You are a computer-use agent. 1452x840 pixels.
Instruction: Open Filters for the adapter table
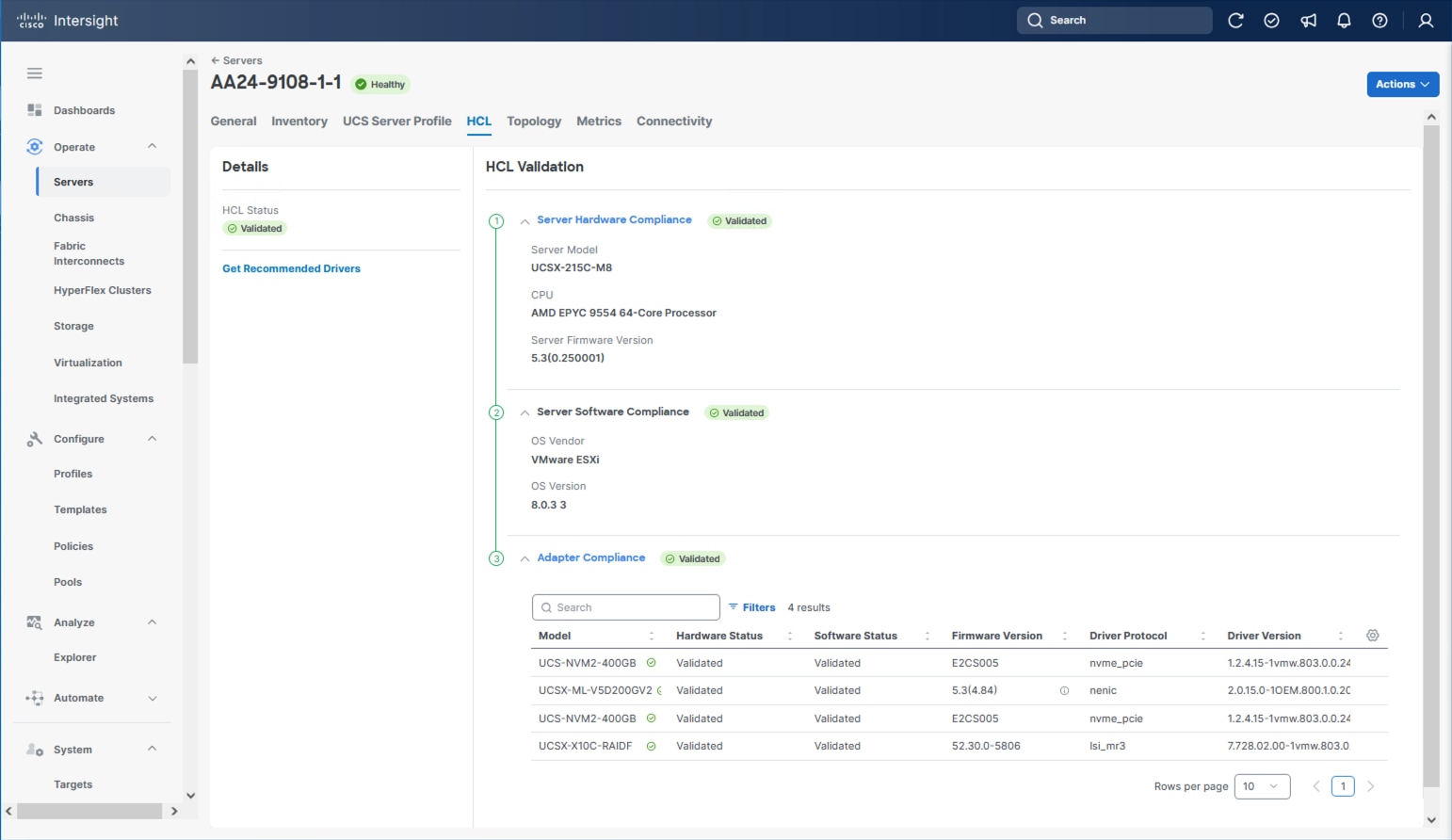[752, 607]
